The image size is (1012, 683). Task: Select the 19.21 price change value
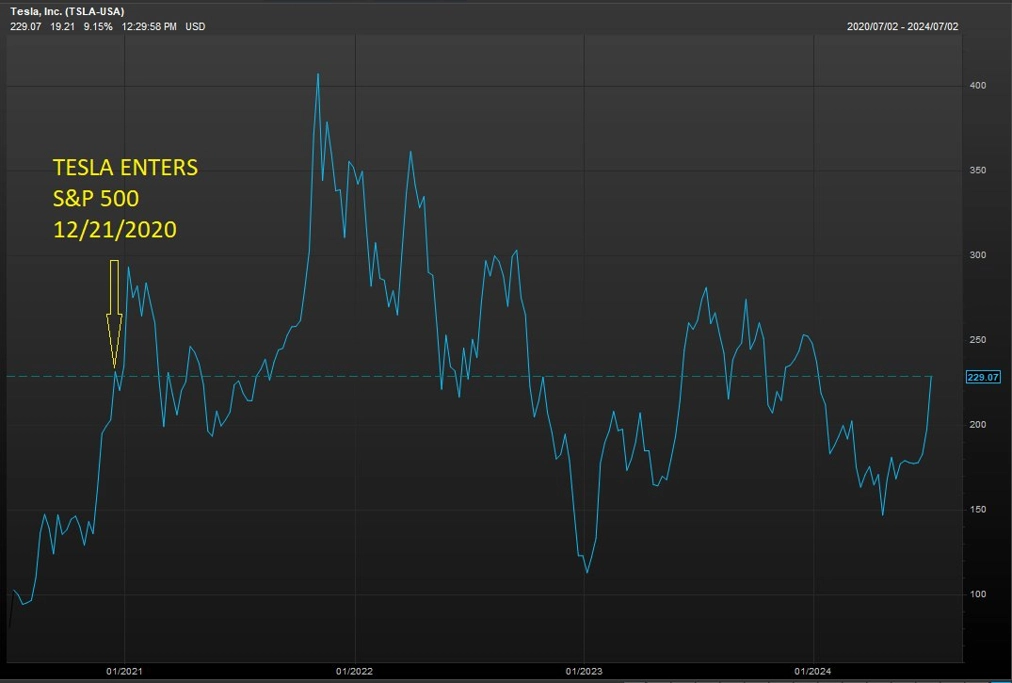pos(63,26)
